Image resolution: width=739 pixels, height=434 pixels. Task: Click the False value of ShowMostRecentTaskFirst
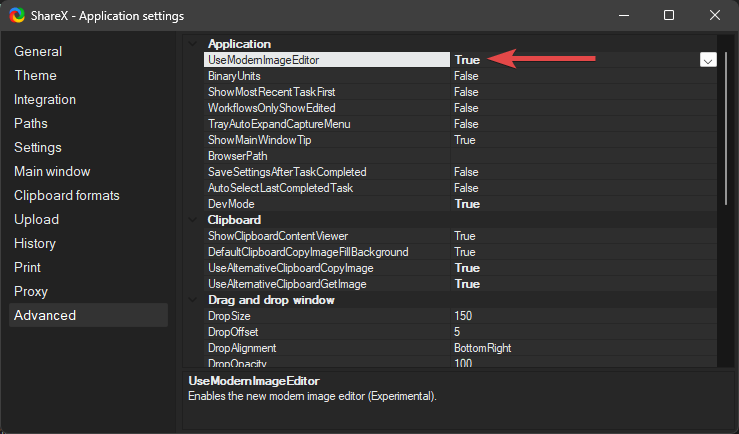click(x=466, y=92)
